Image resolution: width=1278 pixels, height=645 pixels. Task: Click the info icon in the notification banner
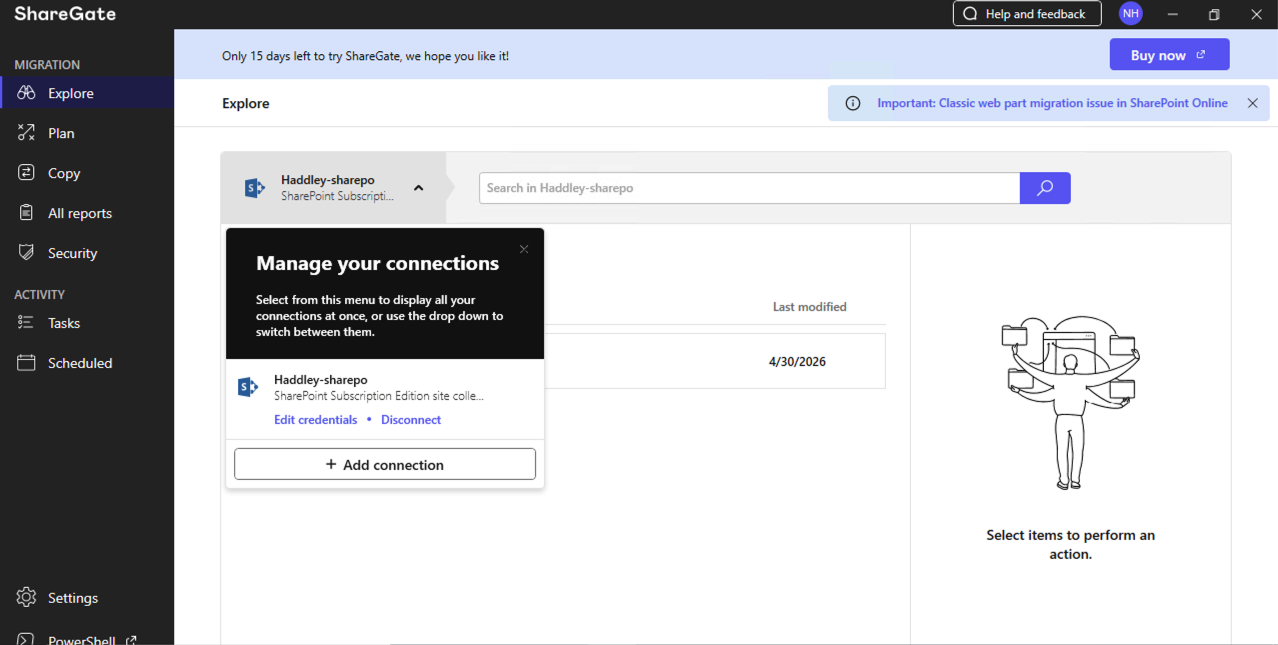pos(853,103)
